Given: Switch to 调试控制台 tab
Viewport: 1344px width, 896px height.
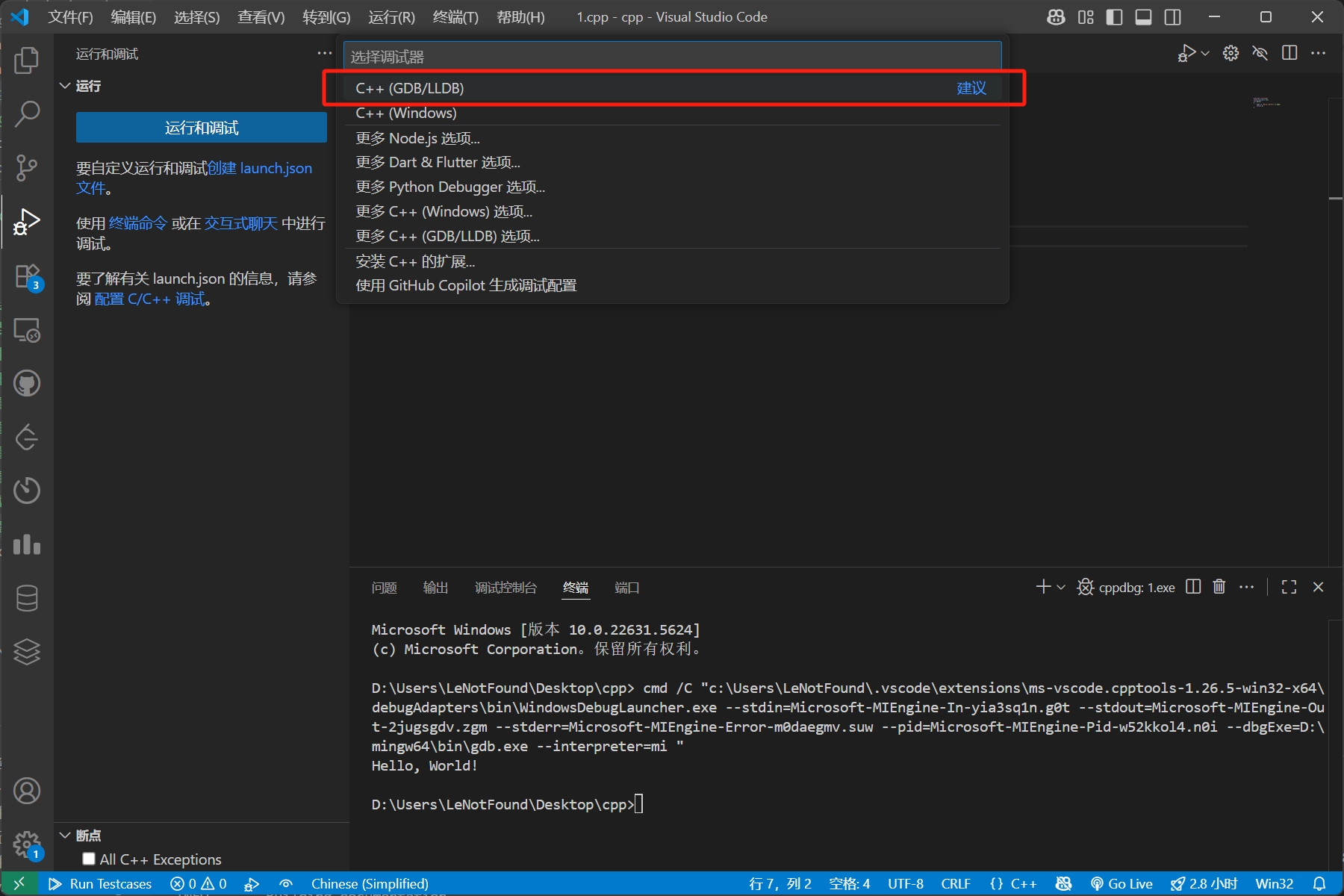Looking at the screenshot, I should (x=505, y=588).
